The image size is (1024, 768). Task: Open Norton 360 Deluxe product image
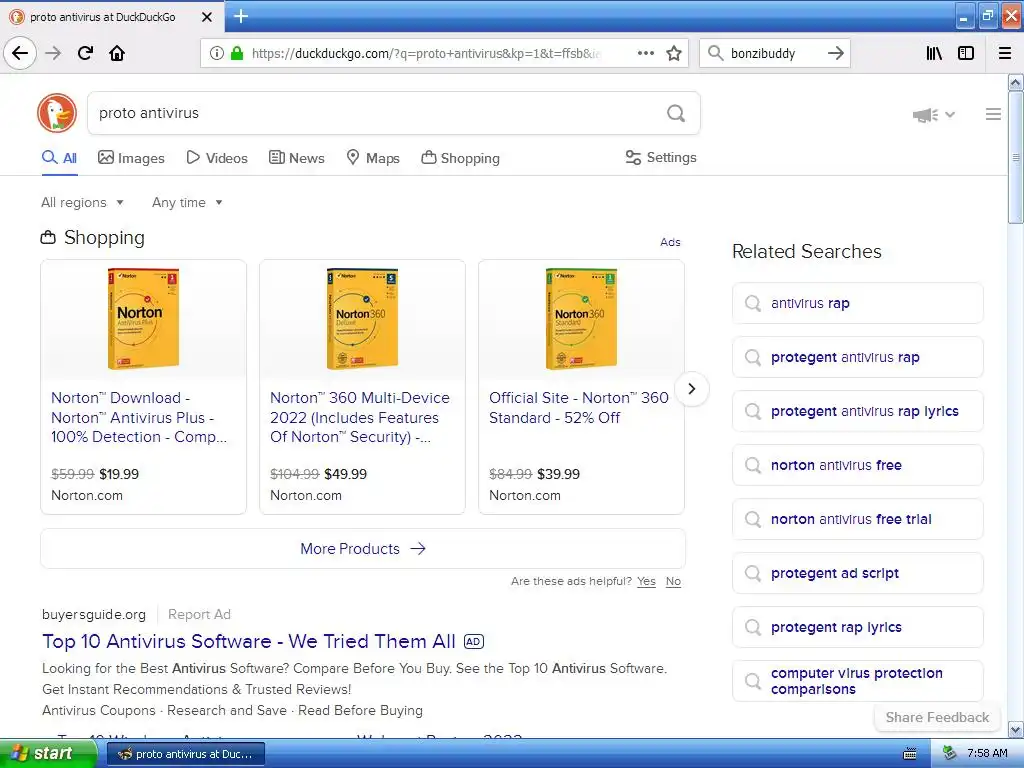362,319
